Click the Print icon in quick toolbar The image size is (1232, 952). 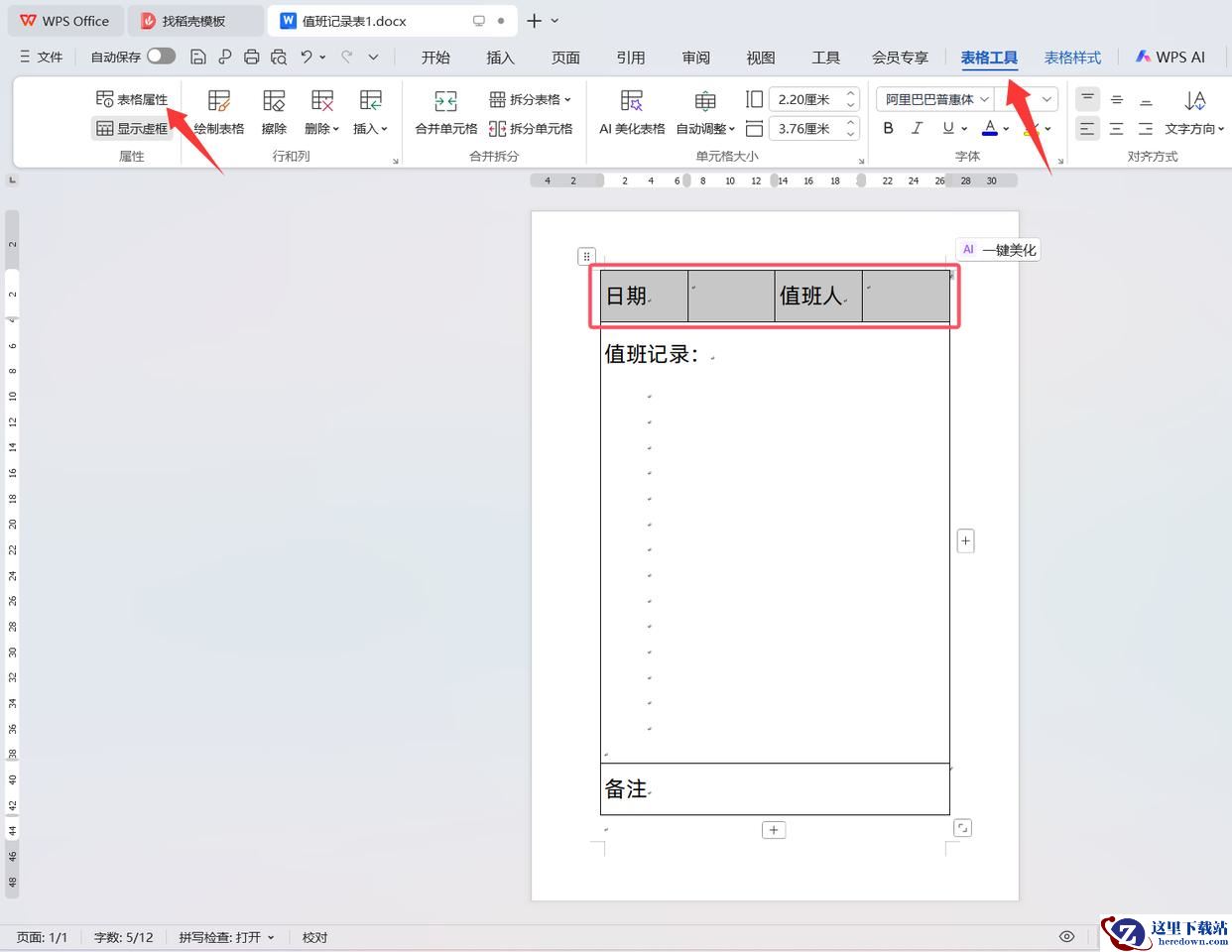(251, 58)
